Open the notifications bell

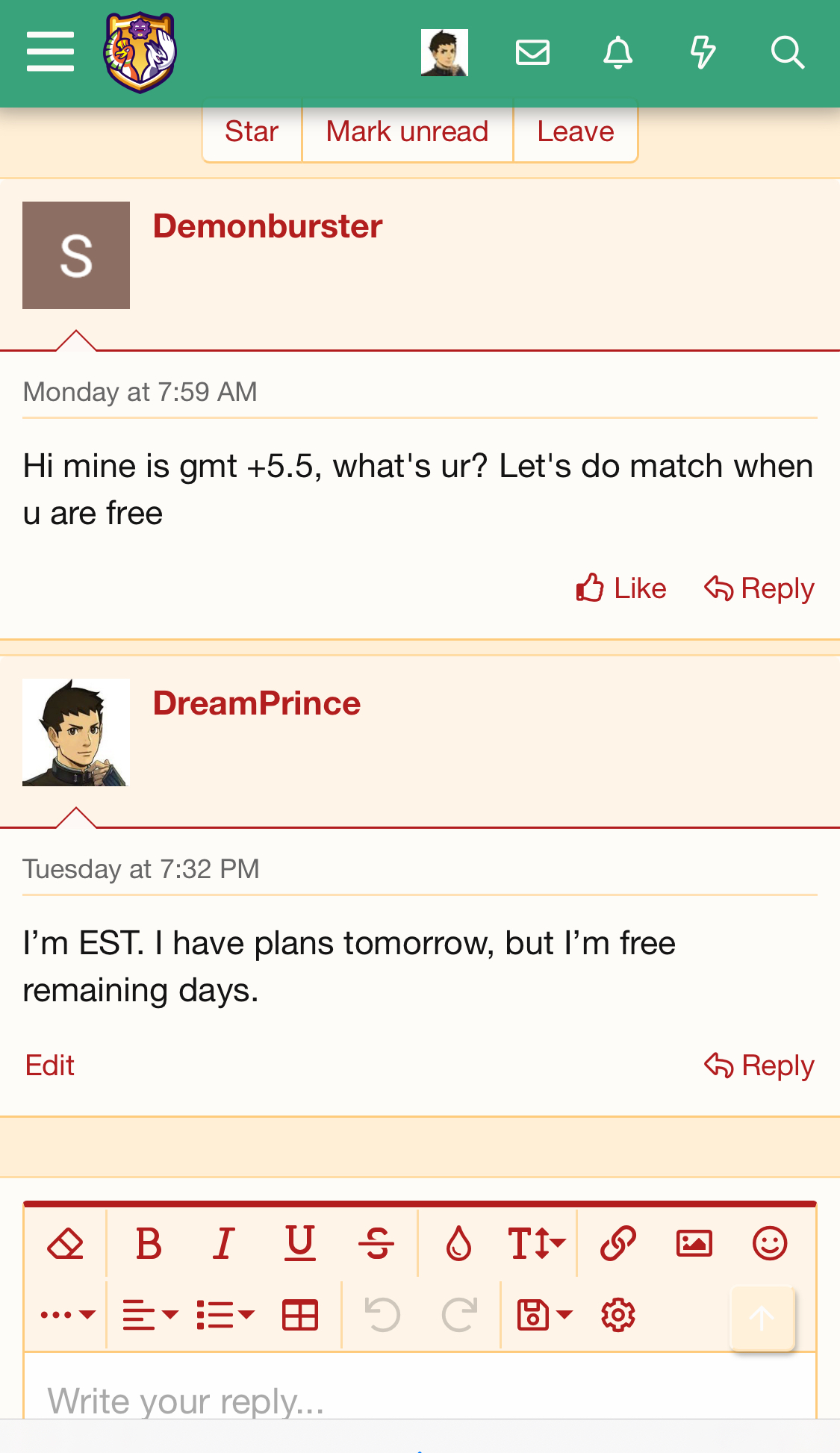point(617,53)
